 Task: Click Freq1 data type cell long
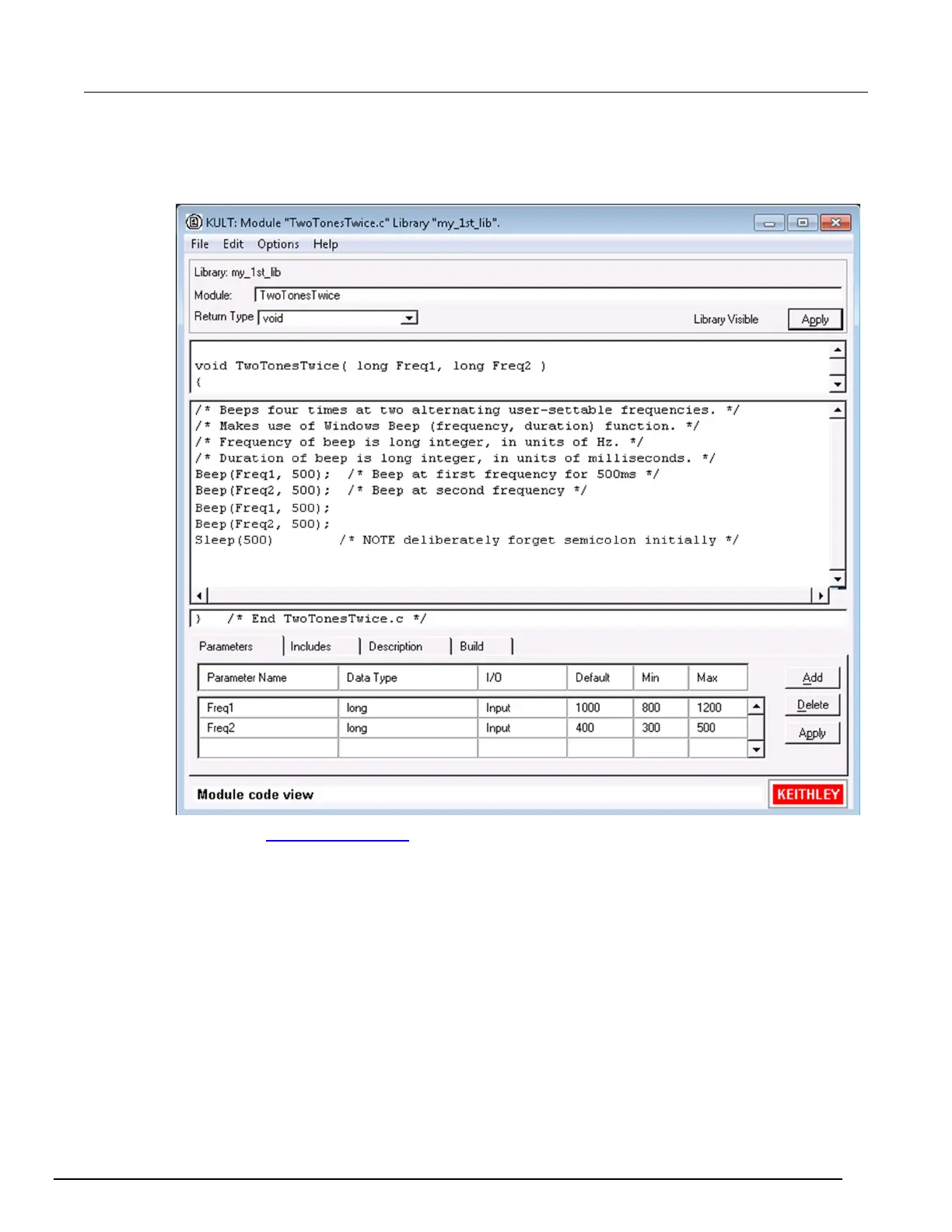(x=408, y=708)
